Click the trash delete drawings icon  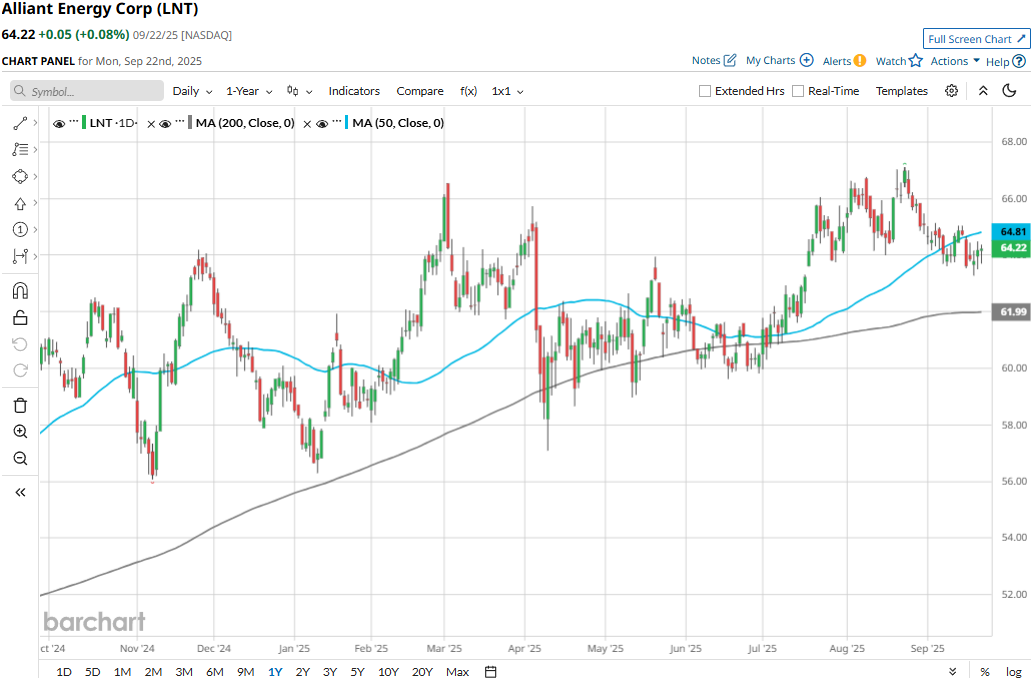(x=20, y=405)
